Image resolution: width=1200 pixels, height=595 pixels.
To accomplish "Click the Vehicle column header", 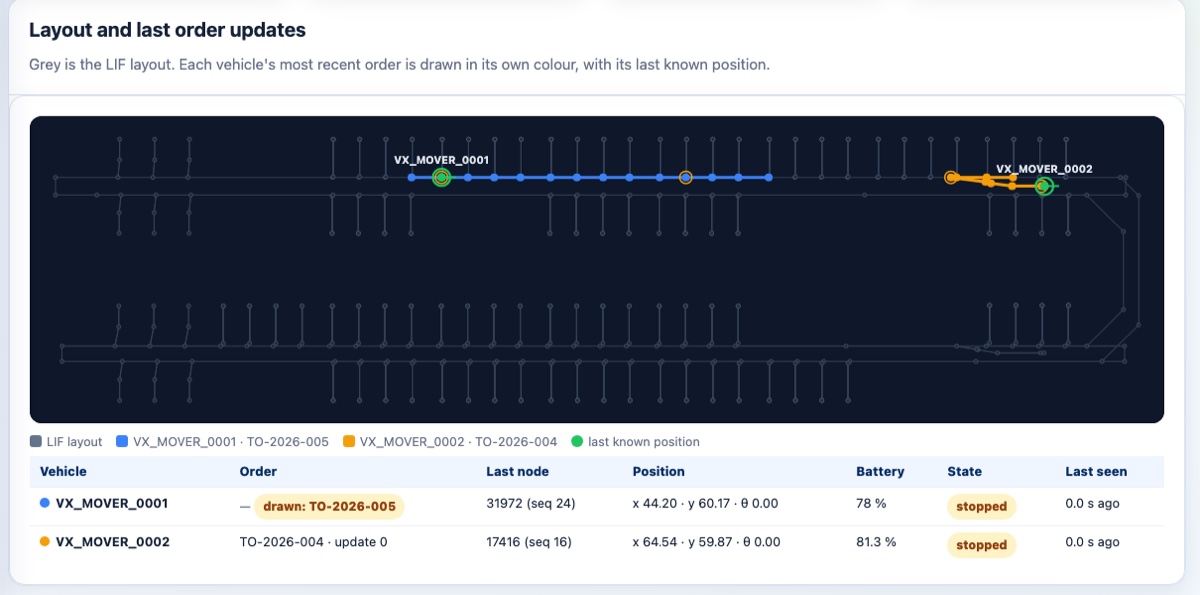I will [x=63, y=471].
